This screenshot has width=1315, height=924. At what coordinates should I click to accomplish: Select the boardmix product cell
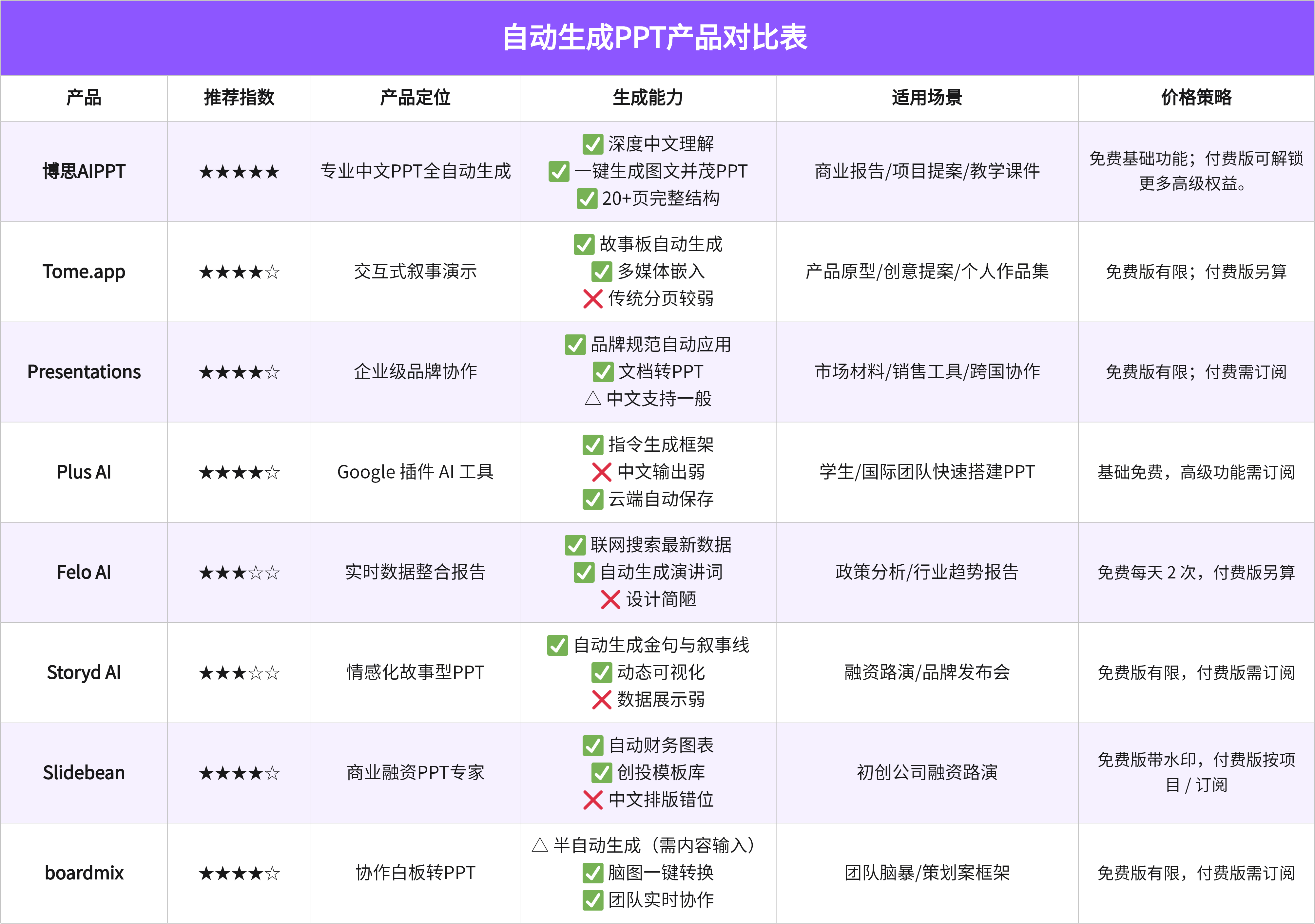[x=84, y=873]
